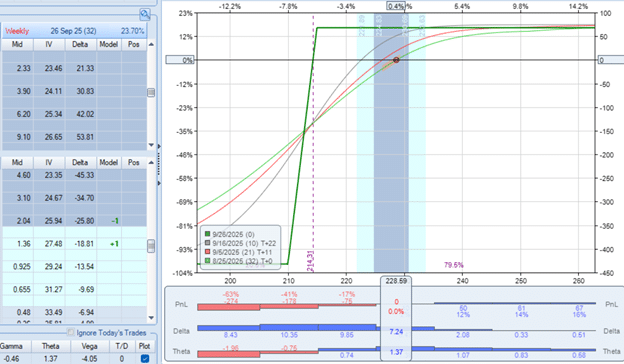Click the Delta bar value 10.35
The image size is (624, 364).
click(289, 335)
